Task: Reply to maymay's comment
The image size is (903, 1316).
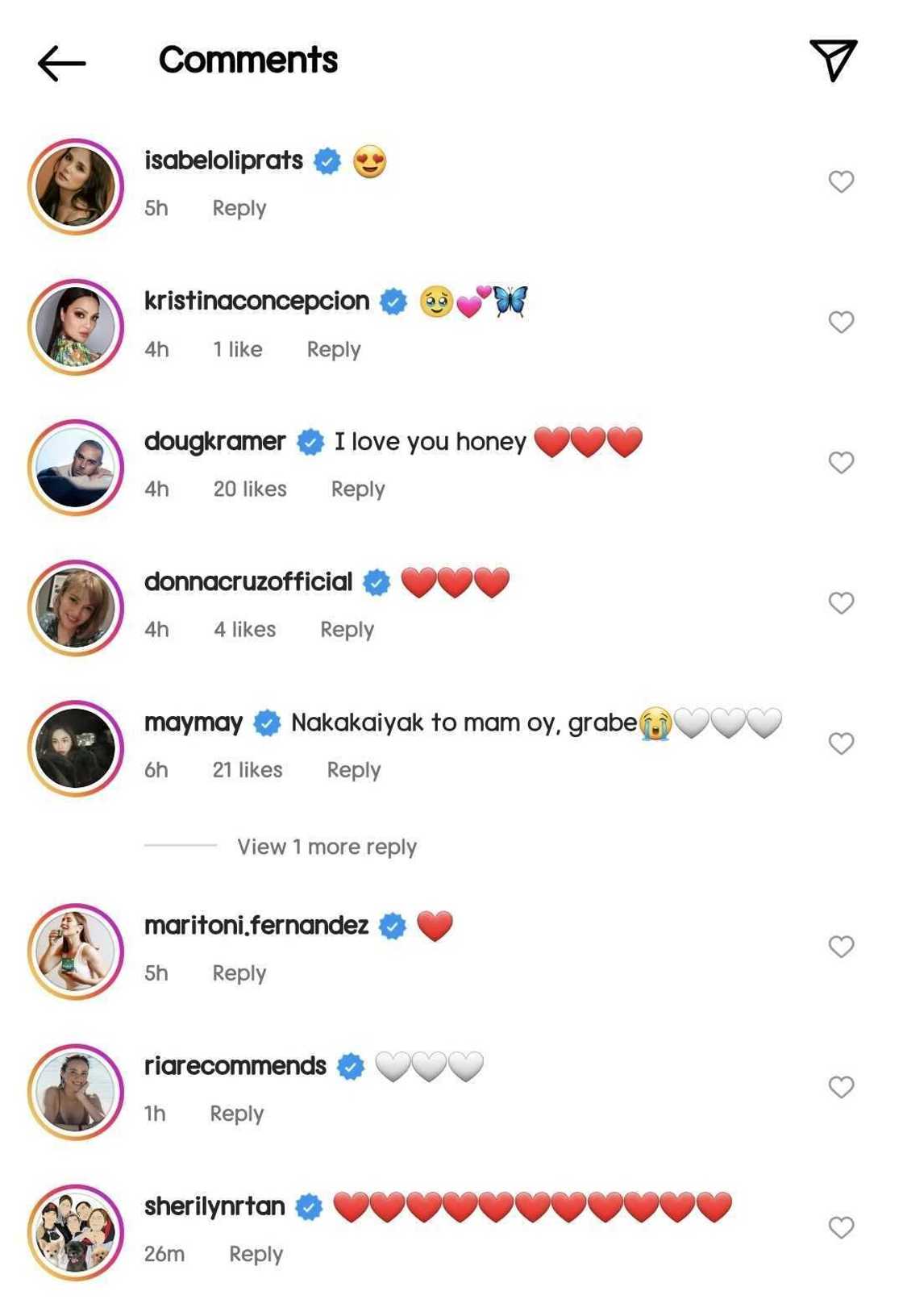Action: 353,770
